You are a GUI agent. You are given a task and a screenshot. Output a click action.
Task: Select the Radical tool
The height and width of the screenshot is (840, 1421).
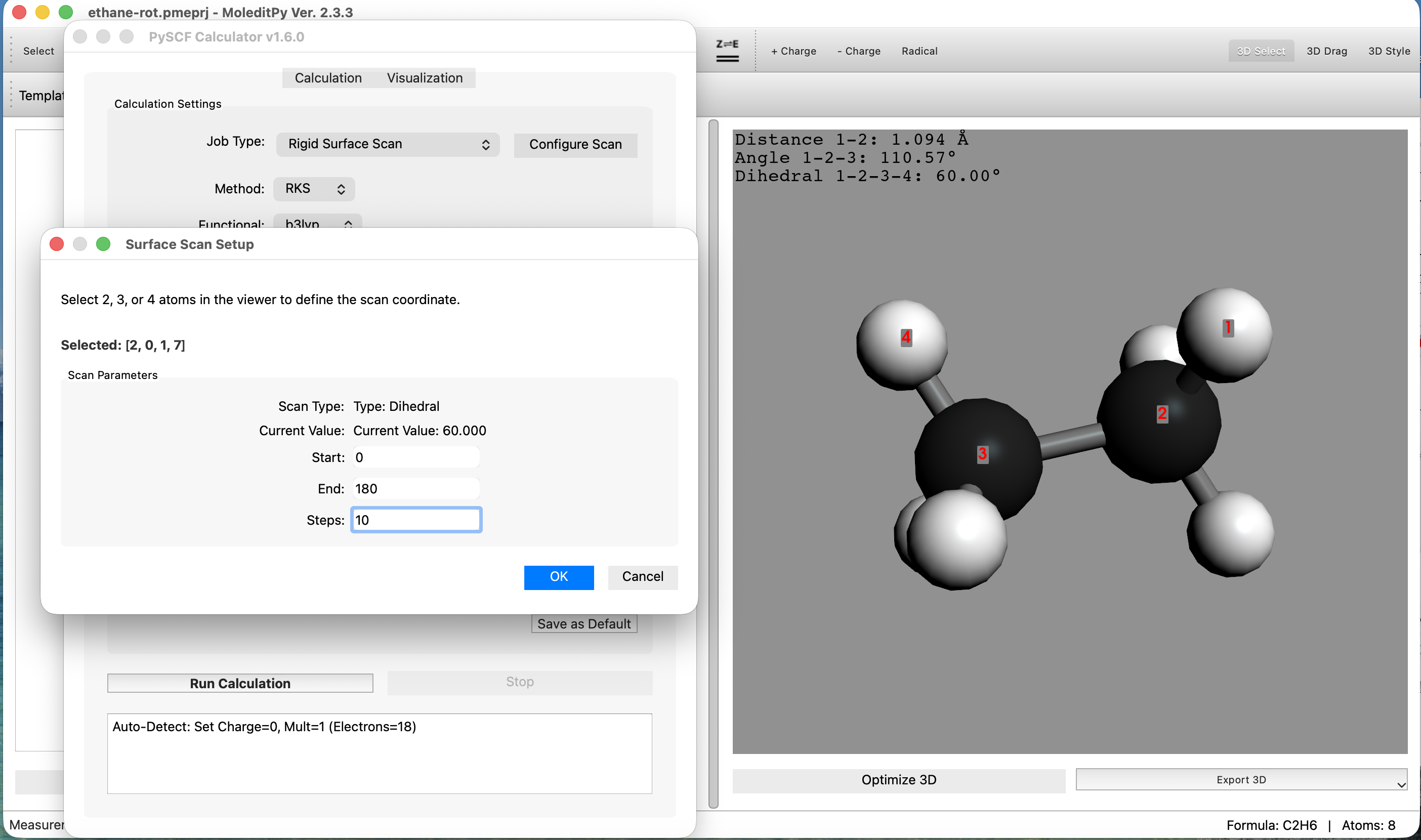[x=919, y=51]
